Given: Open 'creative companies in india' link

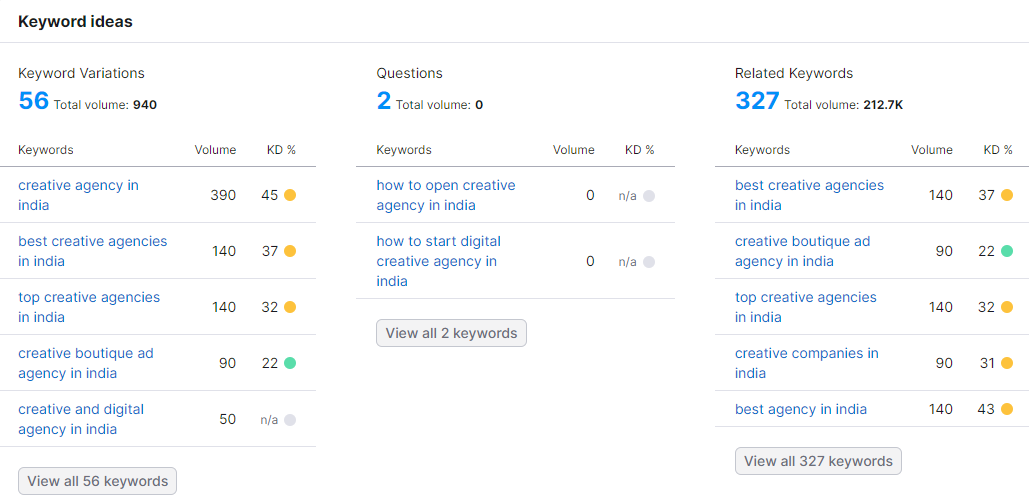Looking at the screenshot, I should coord(807,362).
